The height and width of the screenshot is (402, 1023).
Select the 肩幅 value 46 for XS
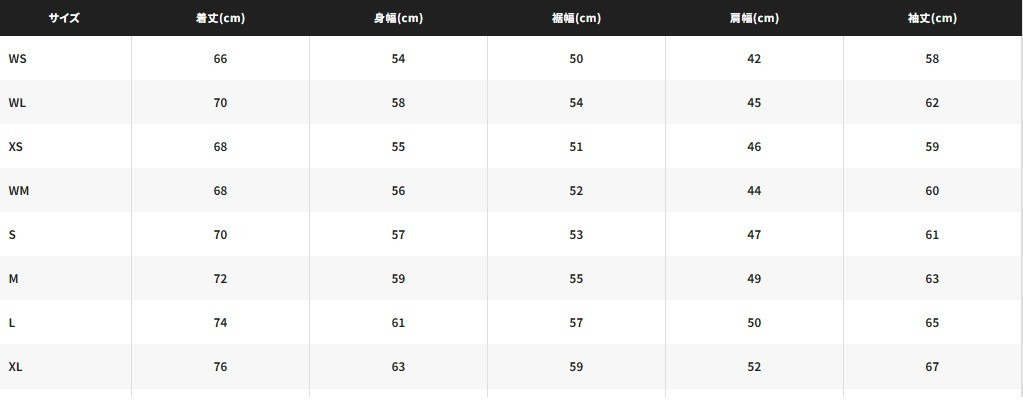(x=754, y=147)
